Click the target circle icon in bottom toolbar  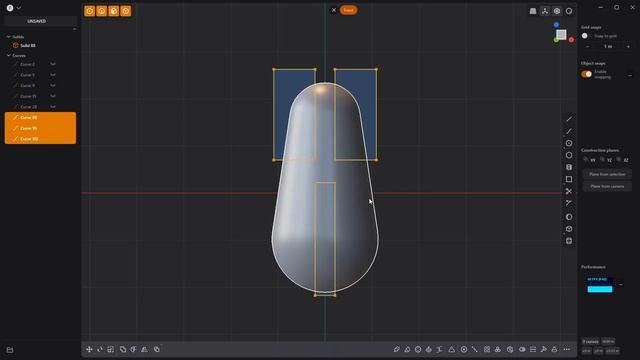[x=464, y=349]
